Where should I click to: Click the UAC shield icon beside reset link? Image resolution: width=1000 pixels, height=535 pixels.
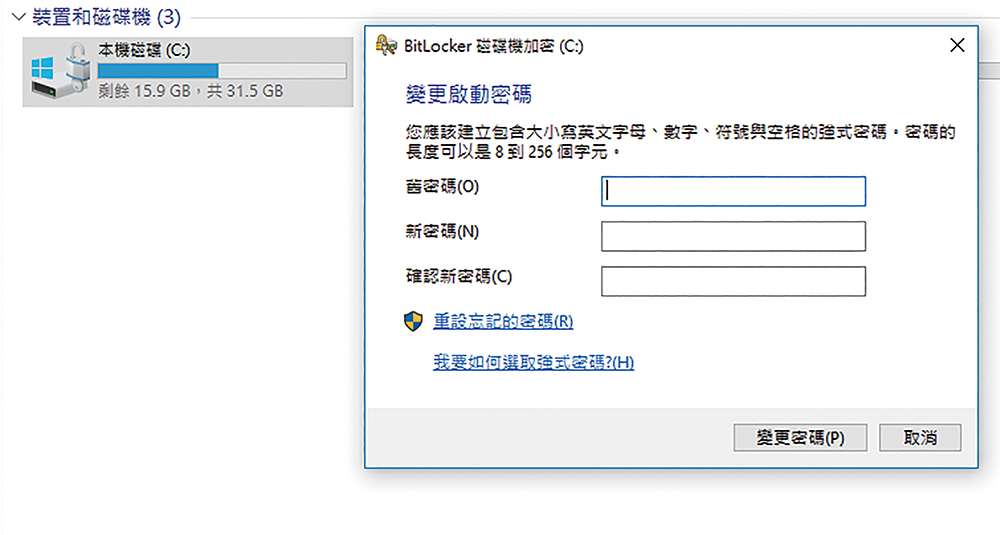413,321
